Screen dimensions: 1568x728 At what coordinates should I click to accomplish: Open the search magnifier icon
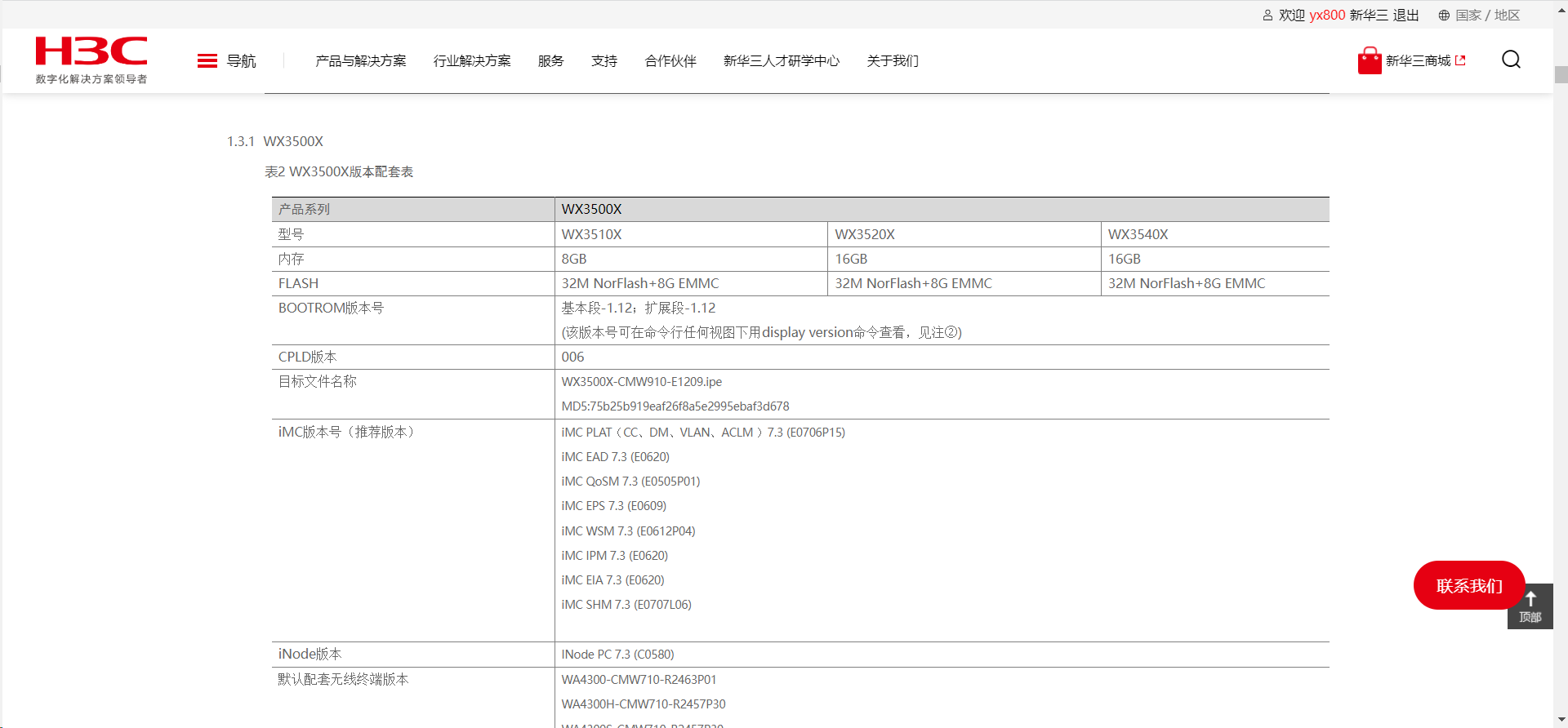pos(1511,60)
